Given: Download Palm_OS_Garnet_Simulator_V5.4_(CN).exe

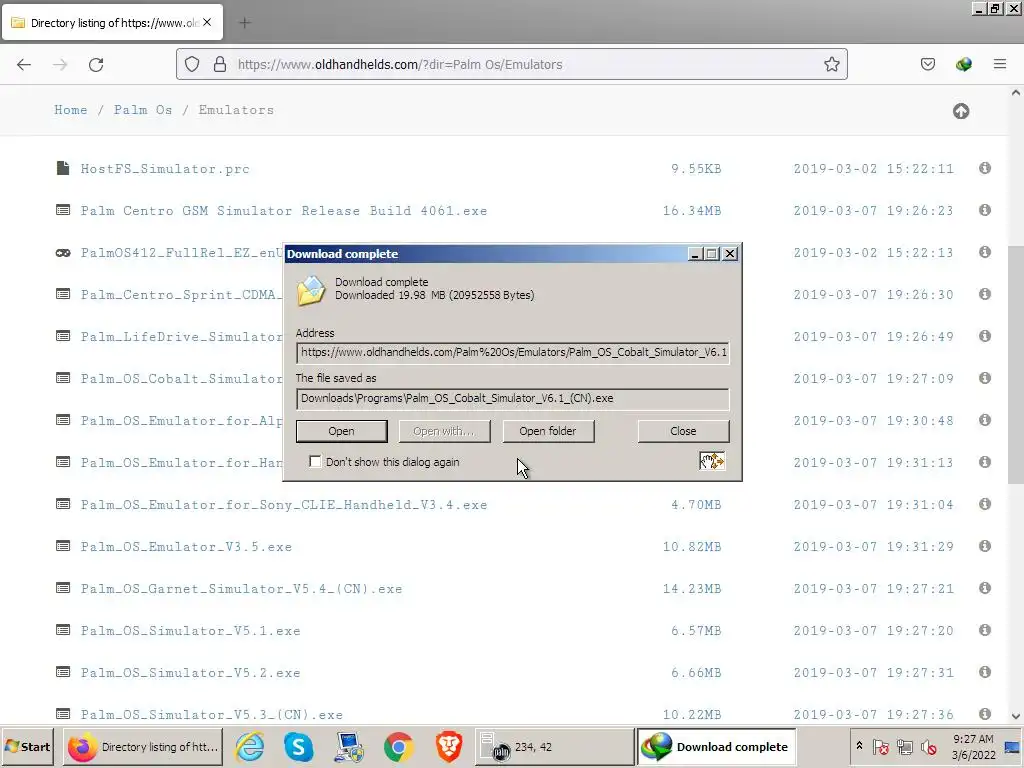Looking at the screenshot, I should coord(242,588).
